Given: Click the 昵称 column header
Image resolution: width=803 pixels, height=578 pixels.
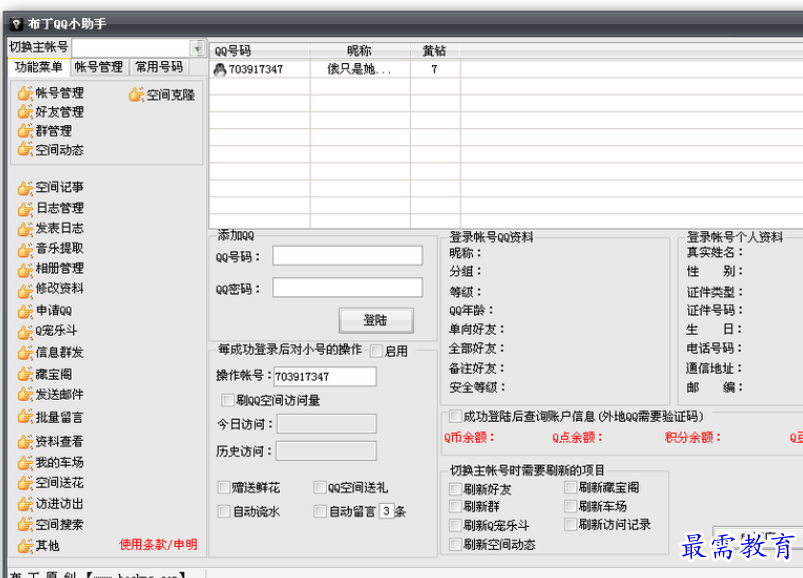Looking at the screenshot, I should pos(360,51).
